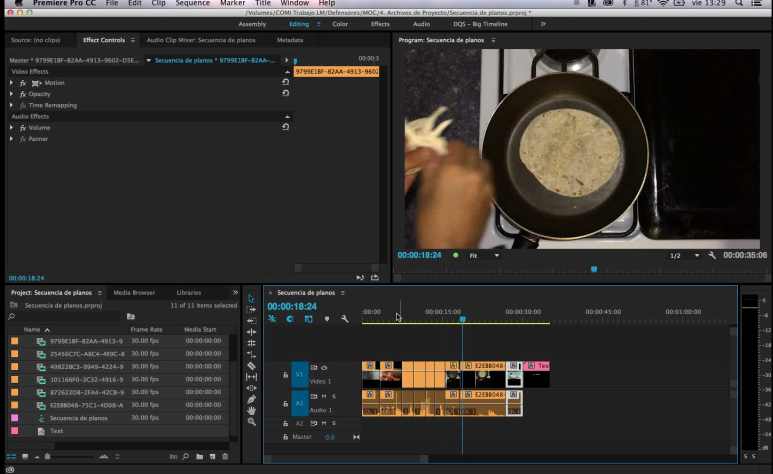Mute the A1 audio track
773x474 pixels.
click(x=324, y=397)
